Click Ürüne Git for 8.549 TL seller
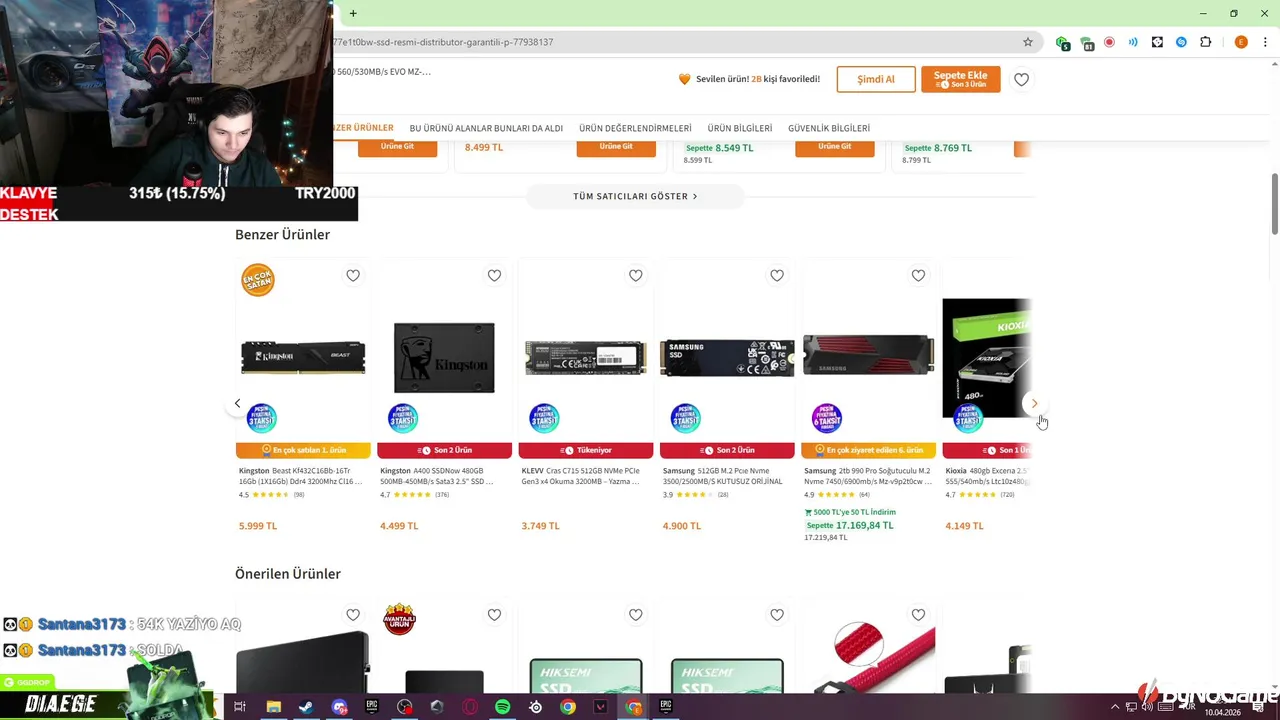 pyautogui.click(x=835, y=147)
